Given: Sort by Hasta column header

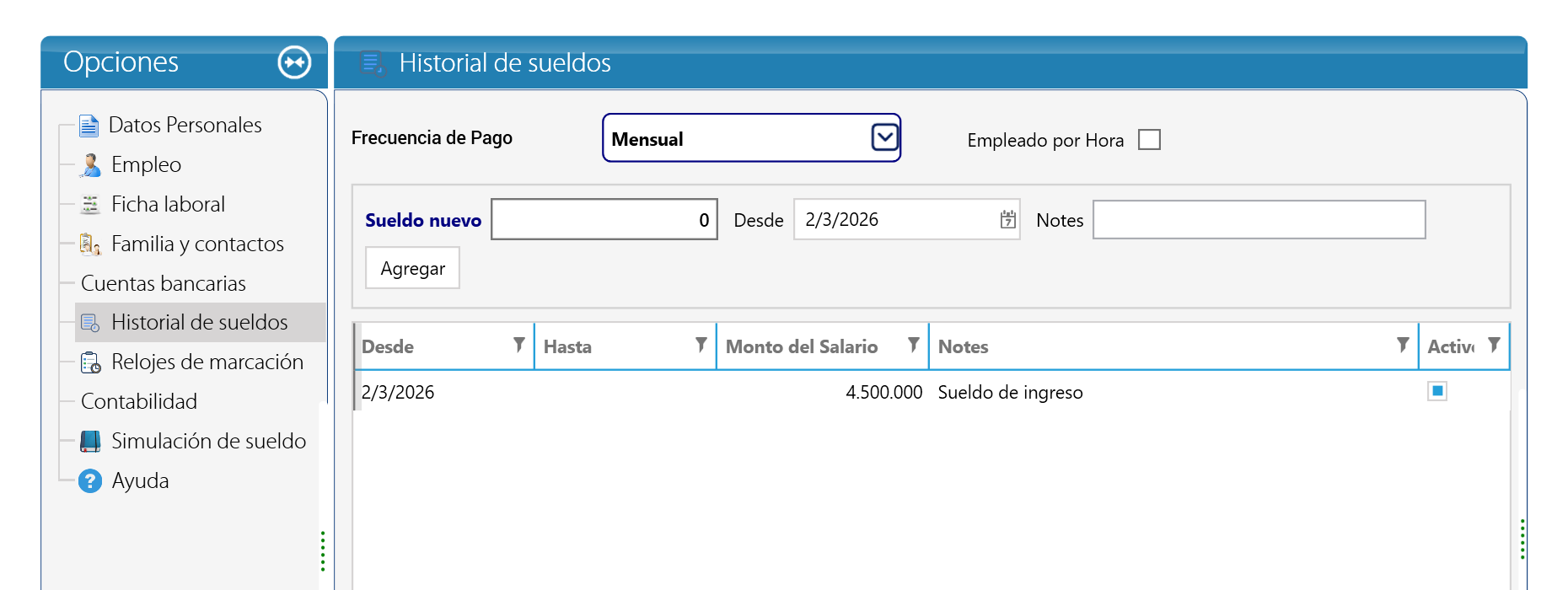Looking at the screenshot, I should (567, 346).
